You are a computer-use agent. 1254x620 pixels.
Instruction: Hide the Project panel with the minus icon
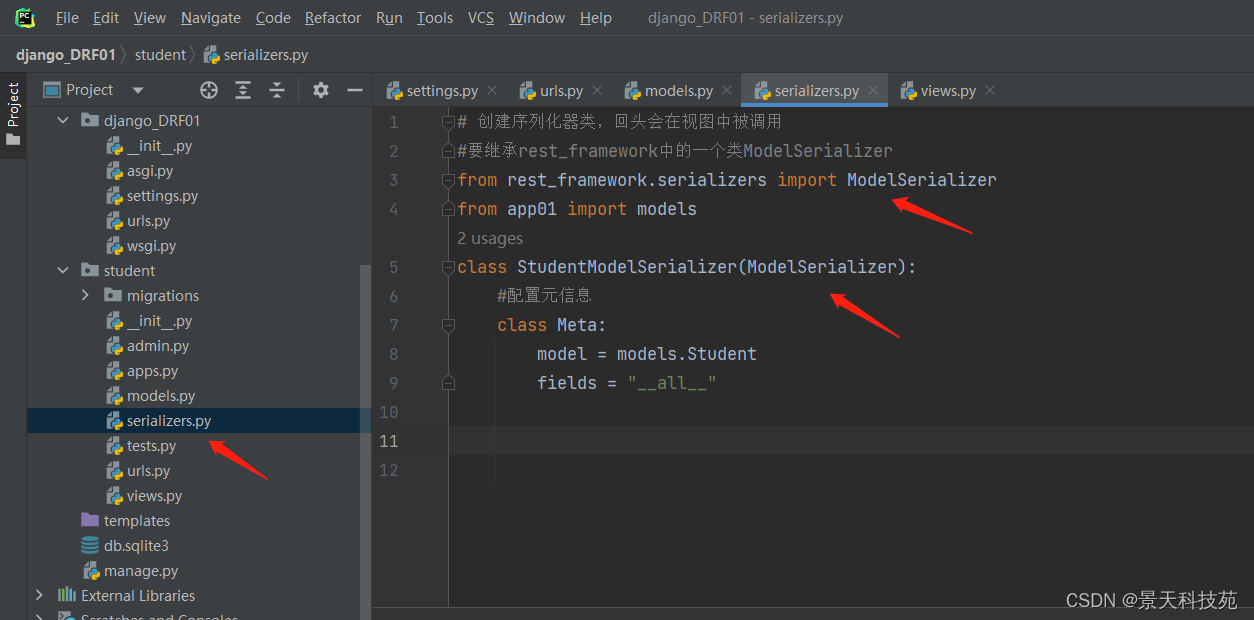point(356,89)
